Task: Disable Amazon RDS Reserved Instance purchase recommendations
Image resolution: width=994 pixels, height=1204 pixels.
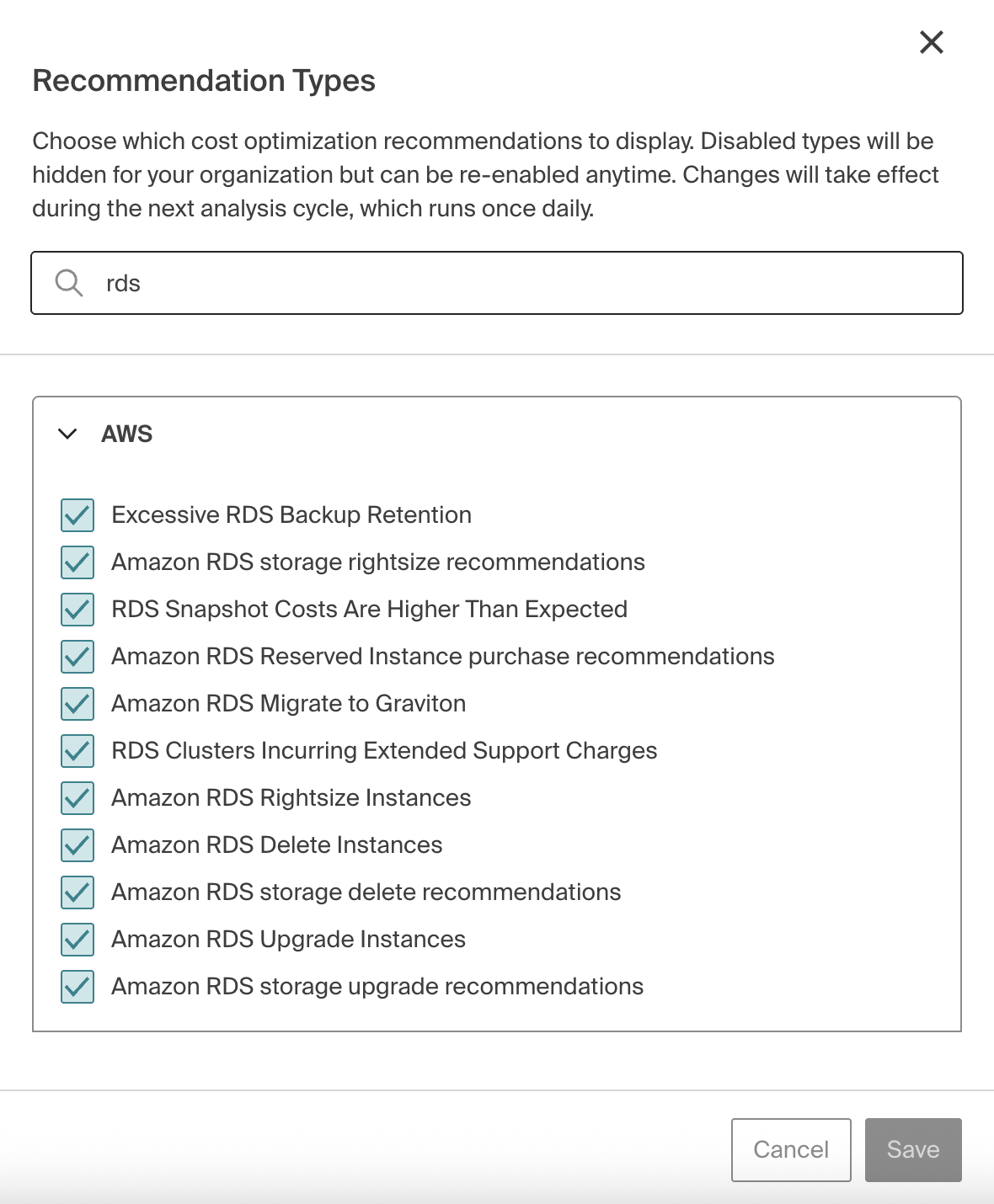Action: pos(77,658)
